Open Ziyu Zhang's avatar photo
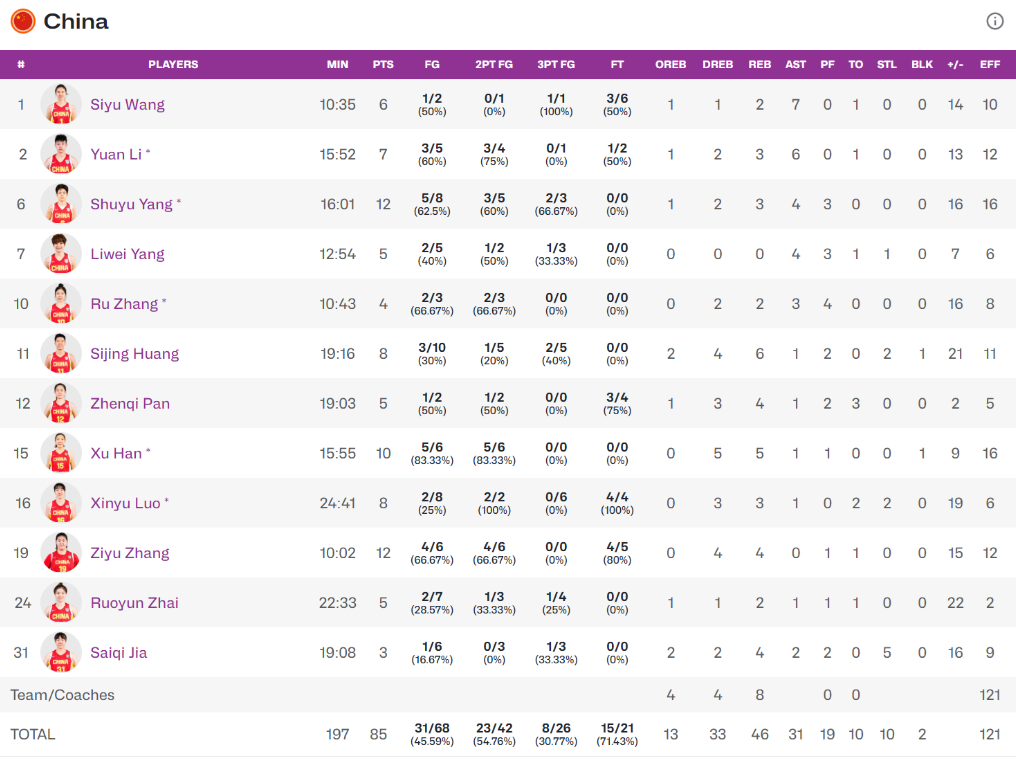Image resolution: width=1016 pixels, height=764 pixels. tap(61, 552)
